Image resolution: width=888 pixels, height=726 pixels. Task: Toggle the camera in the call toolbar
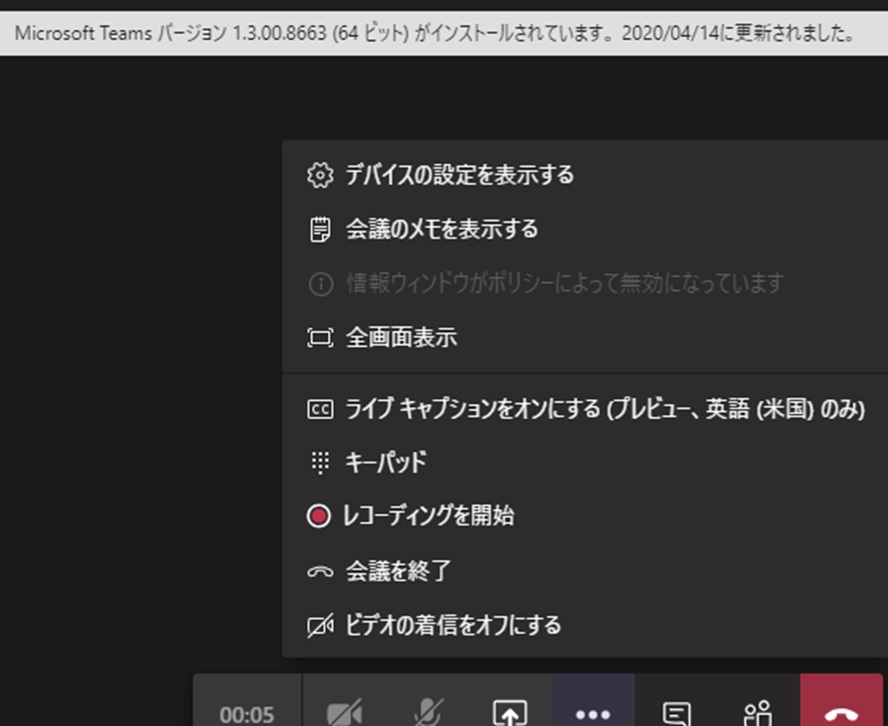click(x=344, y=711)
